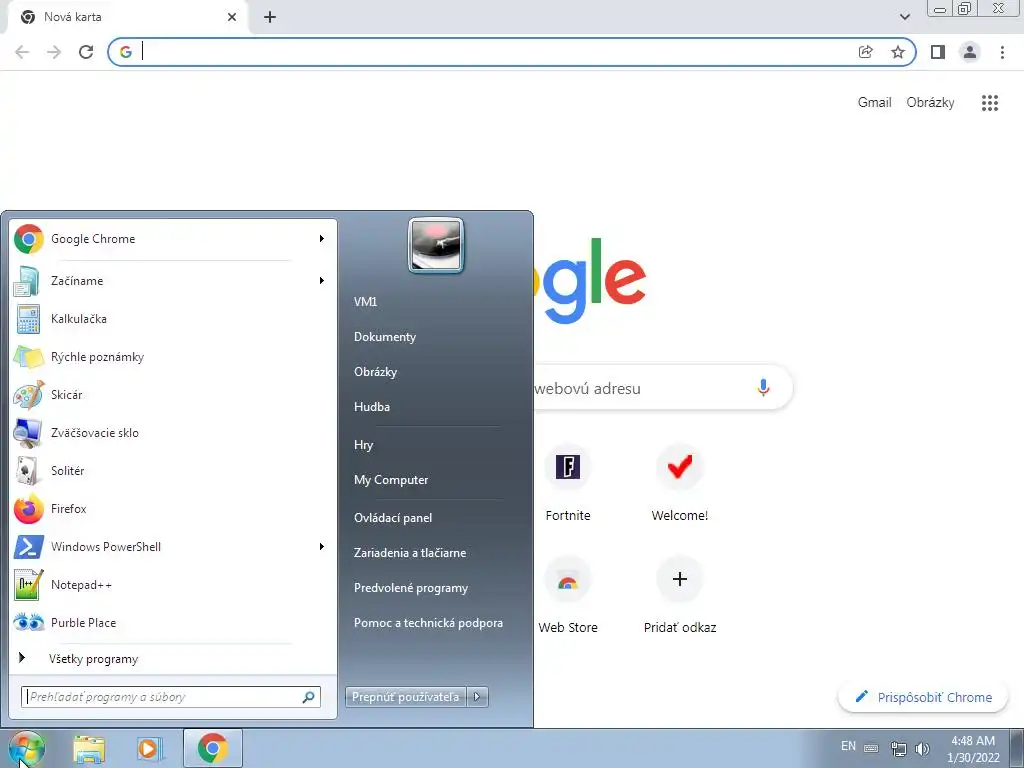Click Prepnúť používateľa button
This screenshot has height=768, width=1024.
pyautogui.click(x=406, y=697)
